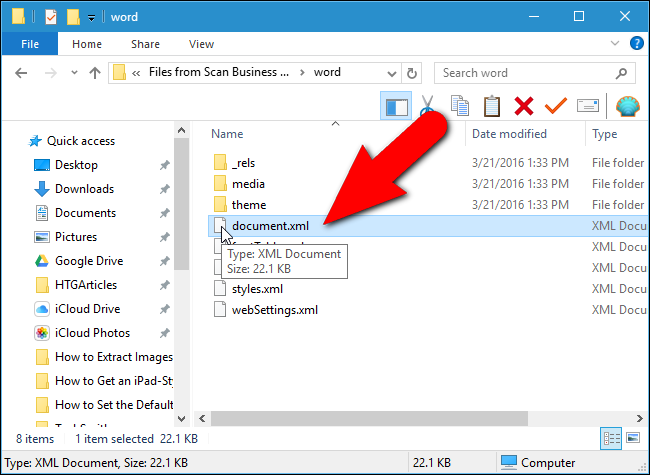Image resolution: width=650 pixels, height=475 pixels.
Task: Open the Help question mark icon
Action: click(632, 44)
